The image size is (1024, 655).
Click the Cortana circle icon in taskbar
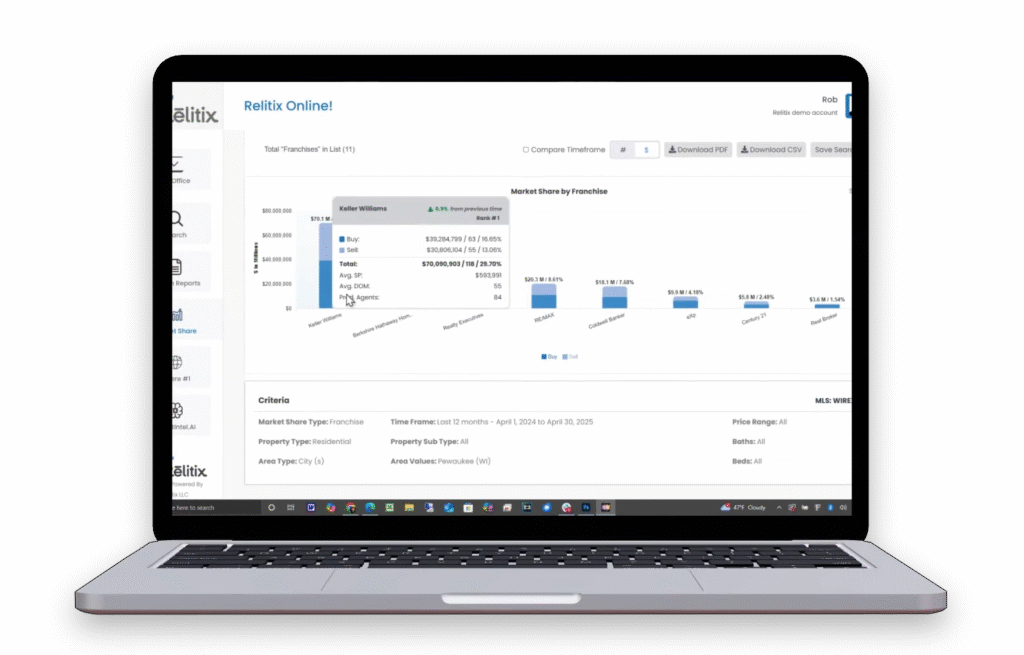click(271, 507)
